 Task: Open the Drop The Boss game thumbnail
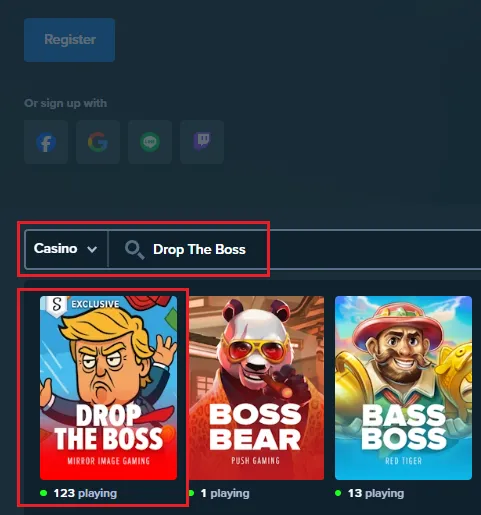(108, 388)
